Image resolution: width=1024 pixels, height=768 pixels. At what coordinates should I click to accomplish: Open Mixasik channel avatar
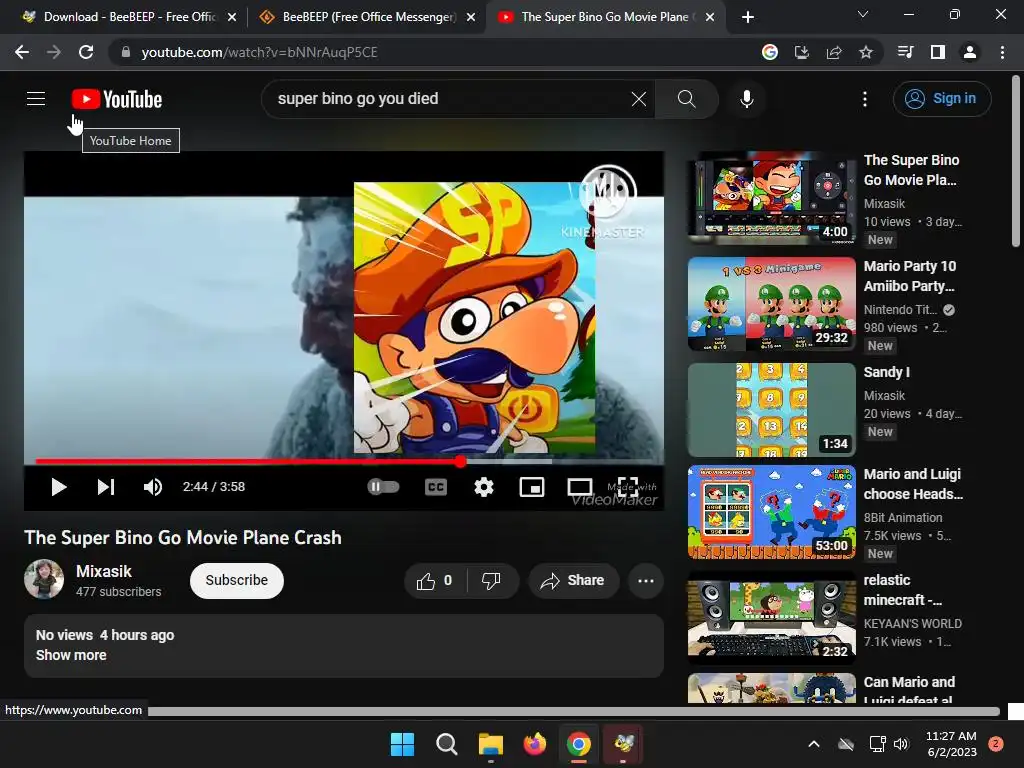pyautogui.click(x=44, y=579)
